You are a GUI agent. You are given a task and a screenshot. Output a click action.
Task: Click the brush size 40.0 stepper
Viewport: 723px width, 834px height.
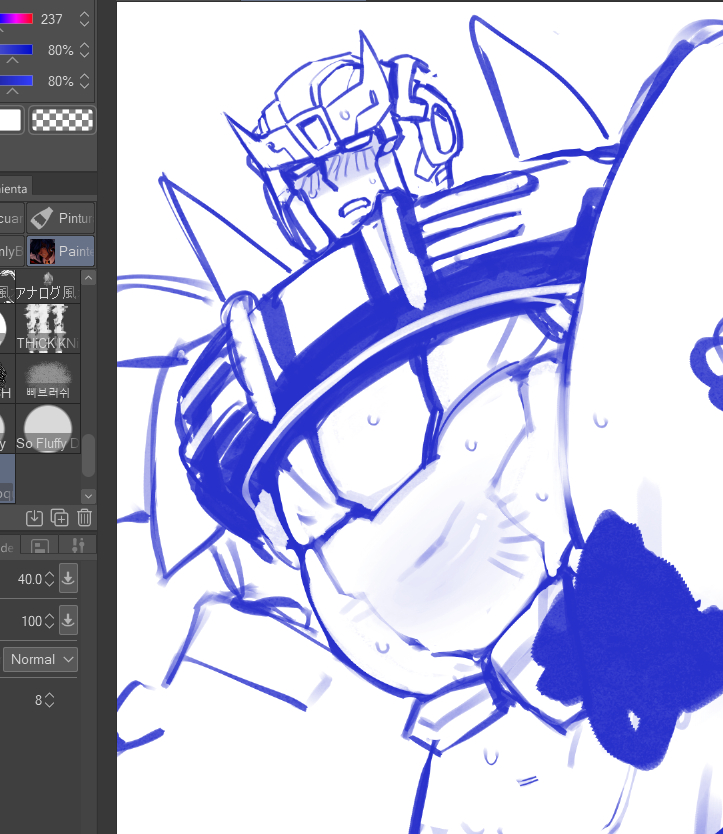(x=50, y=579)
